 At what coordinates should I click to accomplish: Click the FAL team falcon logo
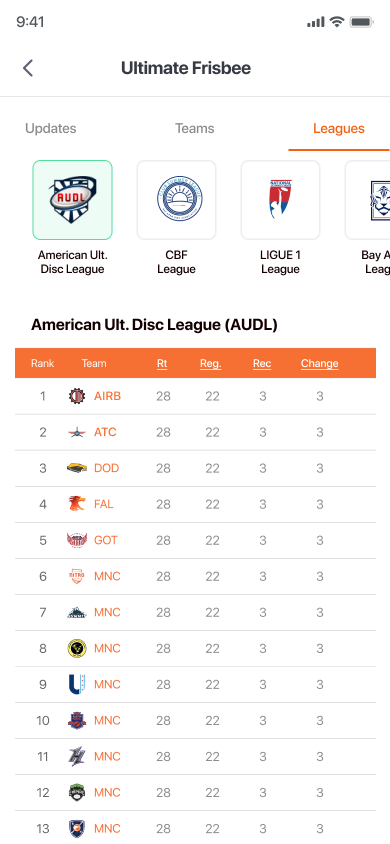(77, 504)
